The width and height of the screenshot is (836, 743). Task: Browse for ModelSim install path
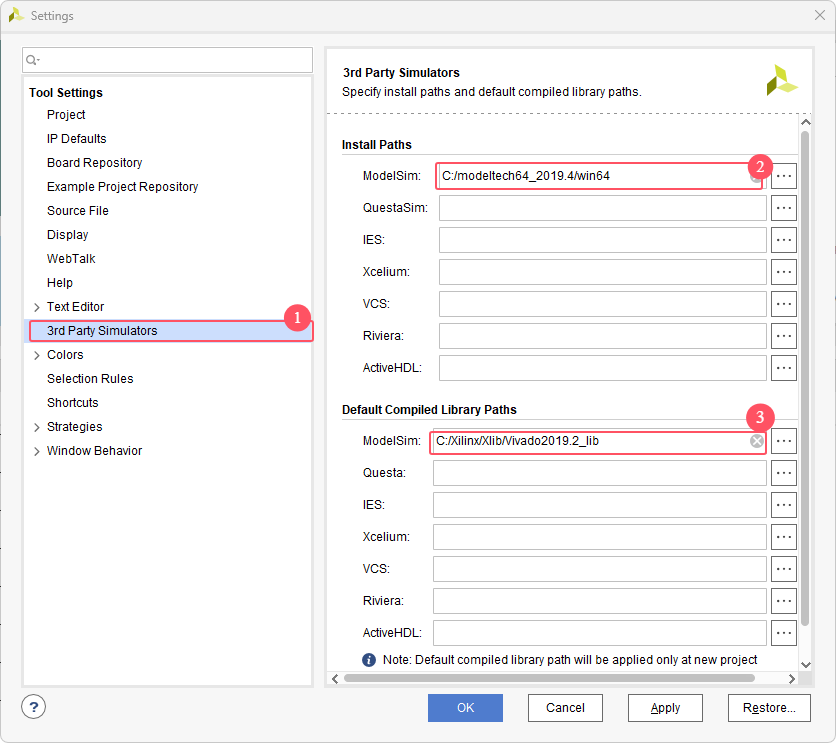pyautogui.click(x=783, y=176)
